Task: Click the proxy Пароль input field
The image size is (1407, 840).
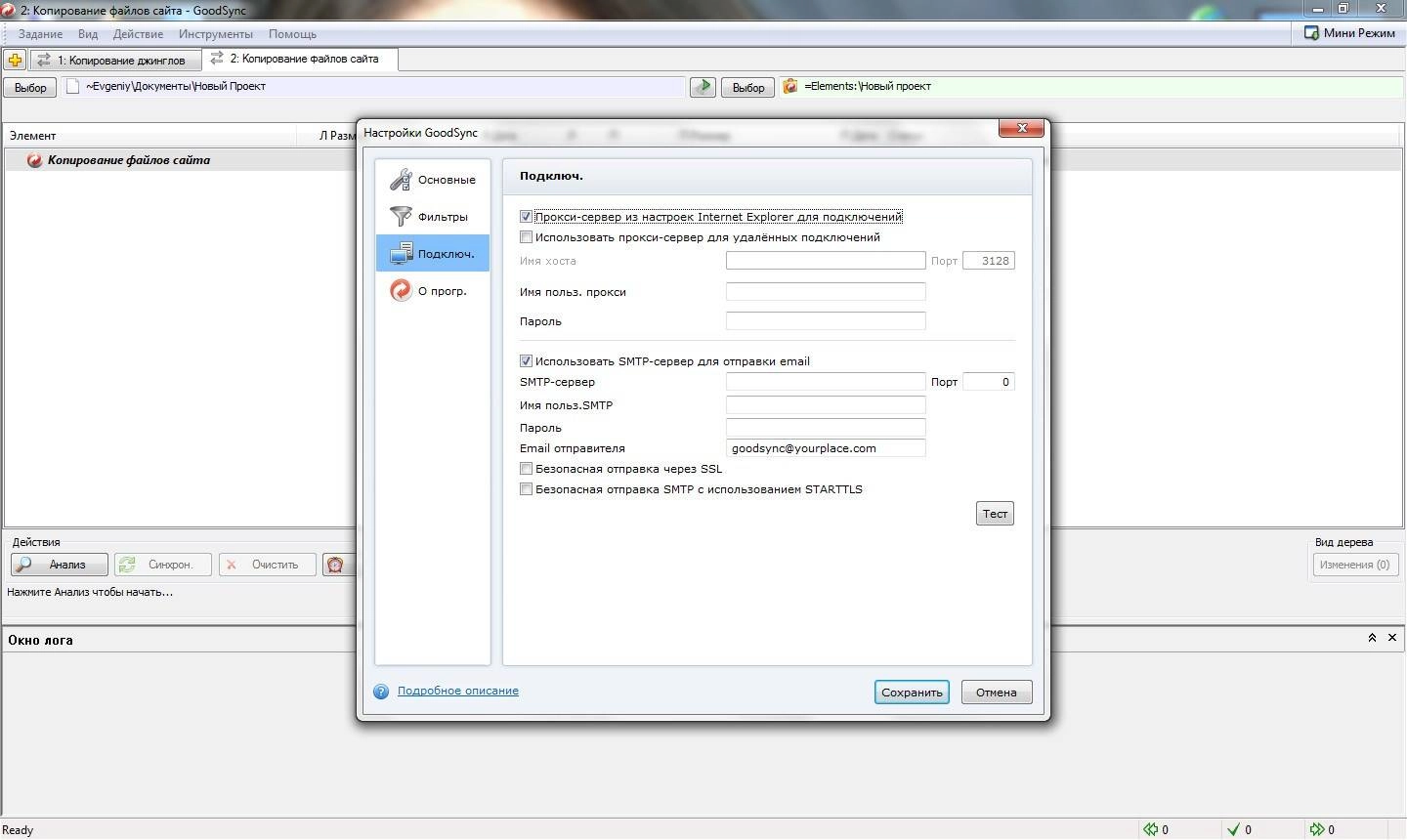Action: coord(826,321)
